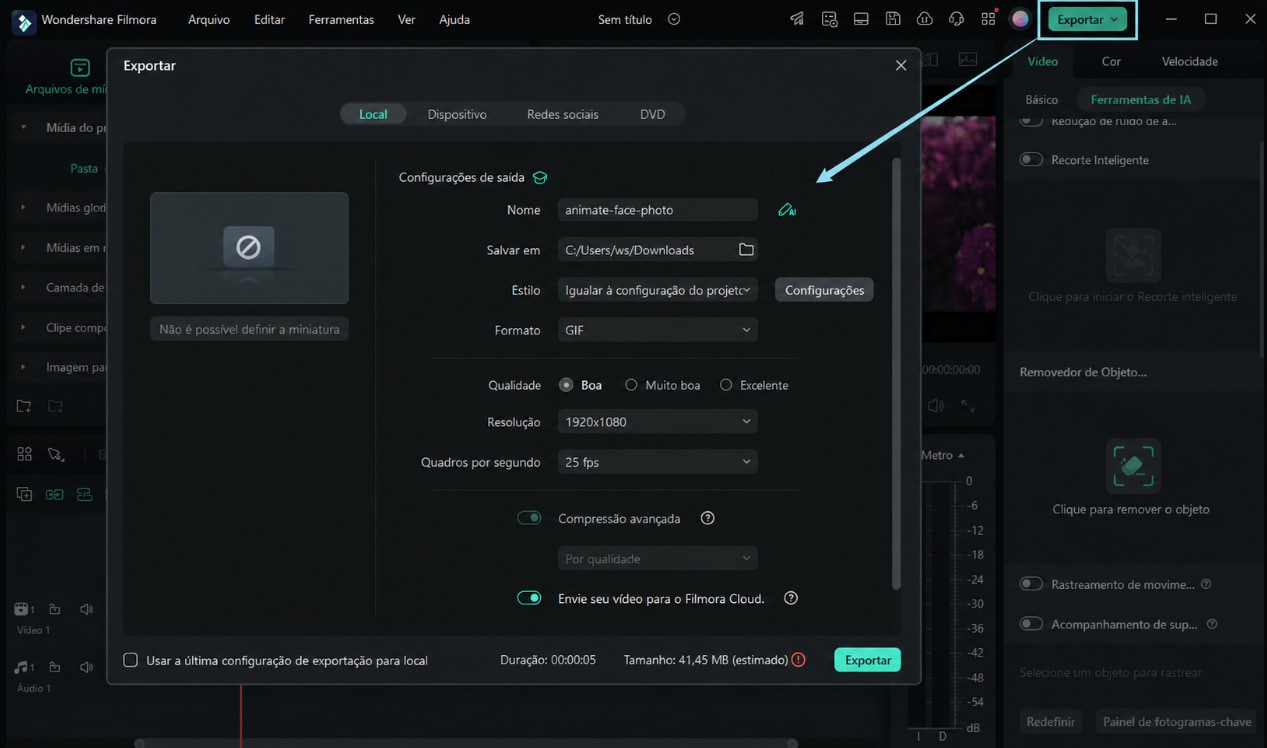Toggle Acompanhamento de superfície switch
This screenshot has height=748, width=1267.
1031,624
